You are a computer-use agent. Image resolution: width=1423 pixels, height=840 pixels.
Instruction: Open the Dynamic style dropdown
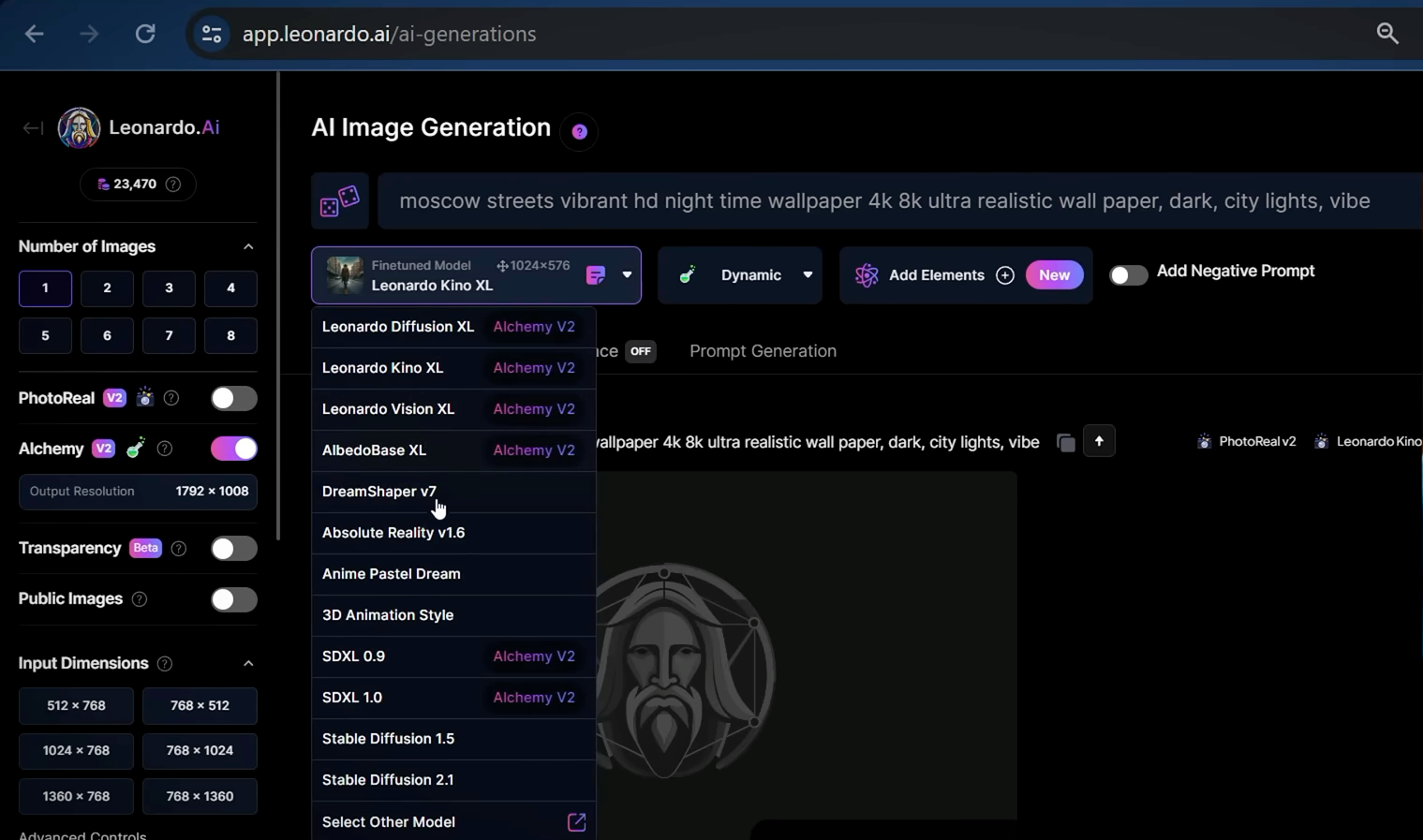pos(740,275)
